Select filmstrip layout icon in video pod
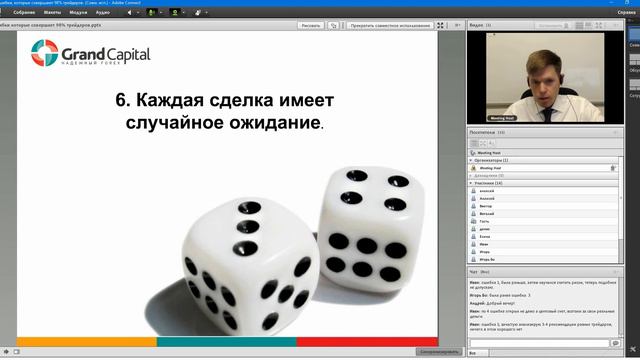 pos(589,25)
